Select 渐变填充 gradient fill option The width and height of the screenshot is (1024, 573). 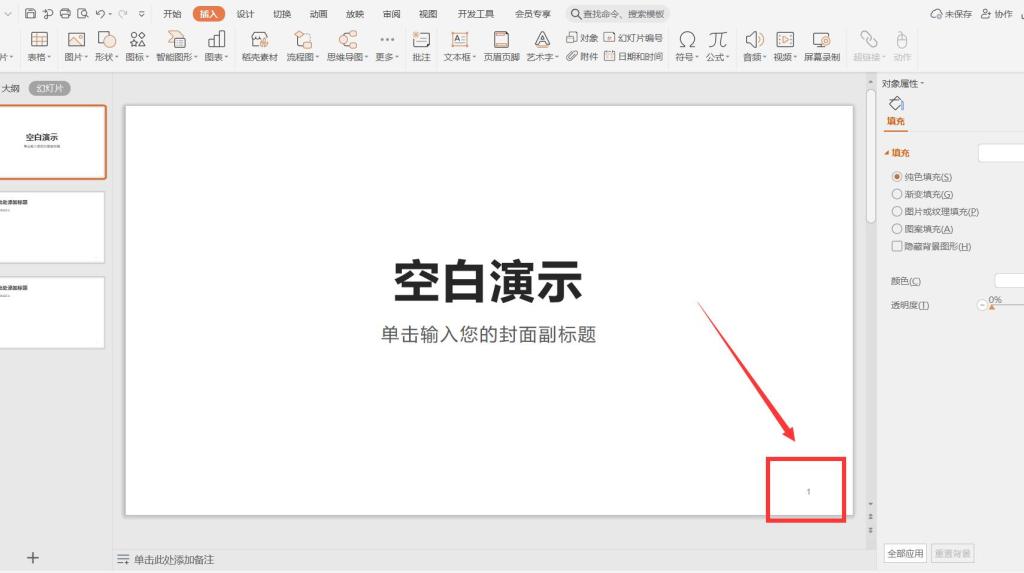[x=897, y=194]
